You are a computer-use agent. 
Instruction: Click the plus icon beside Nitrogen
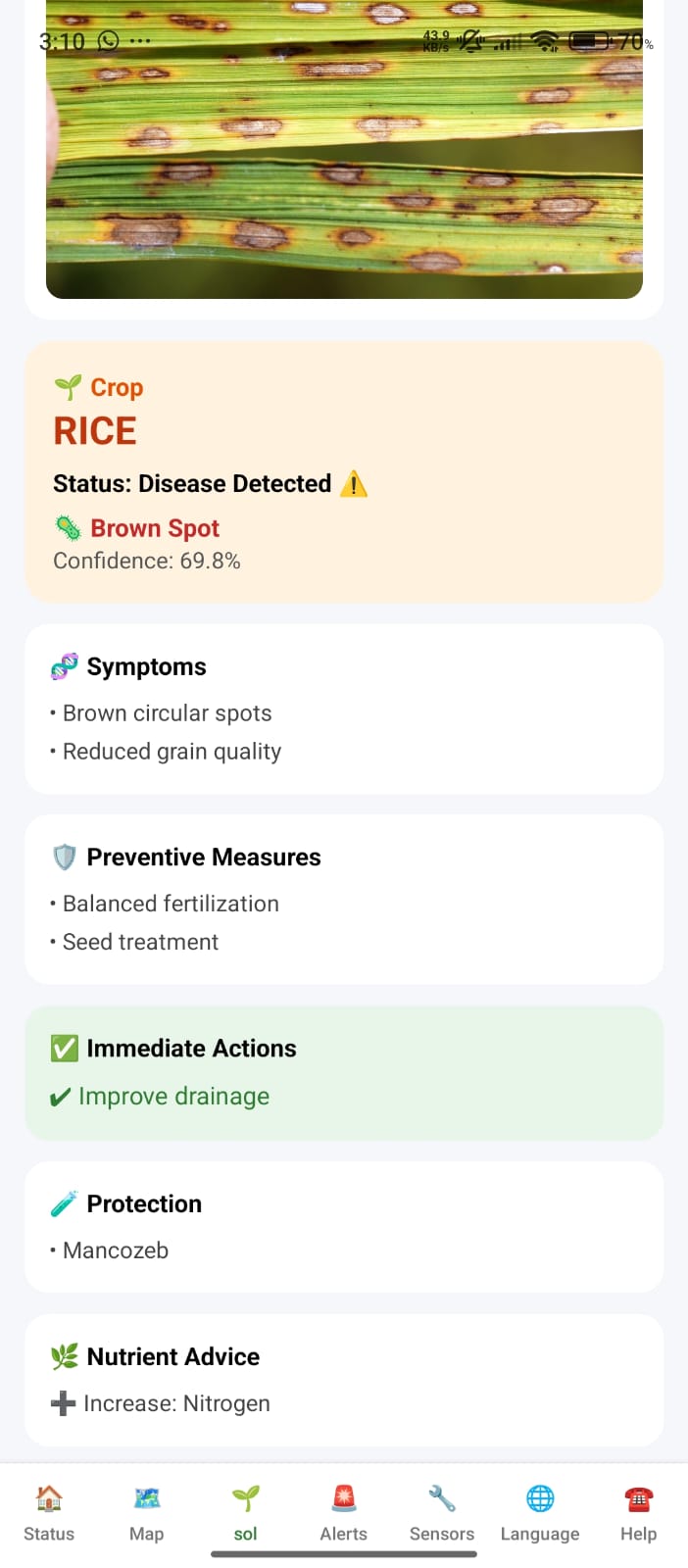click(x=63, y=1403)
